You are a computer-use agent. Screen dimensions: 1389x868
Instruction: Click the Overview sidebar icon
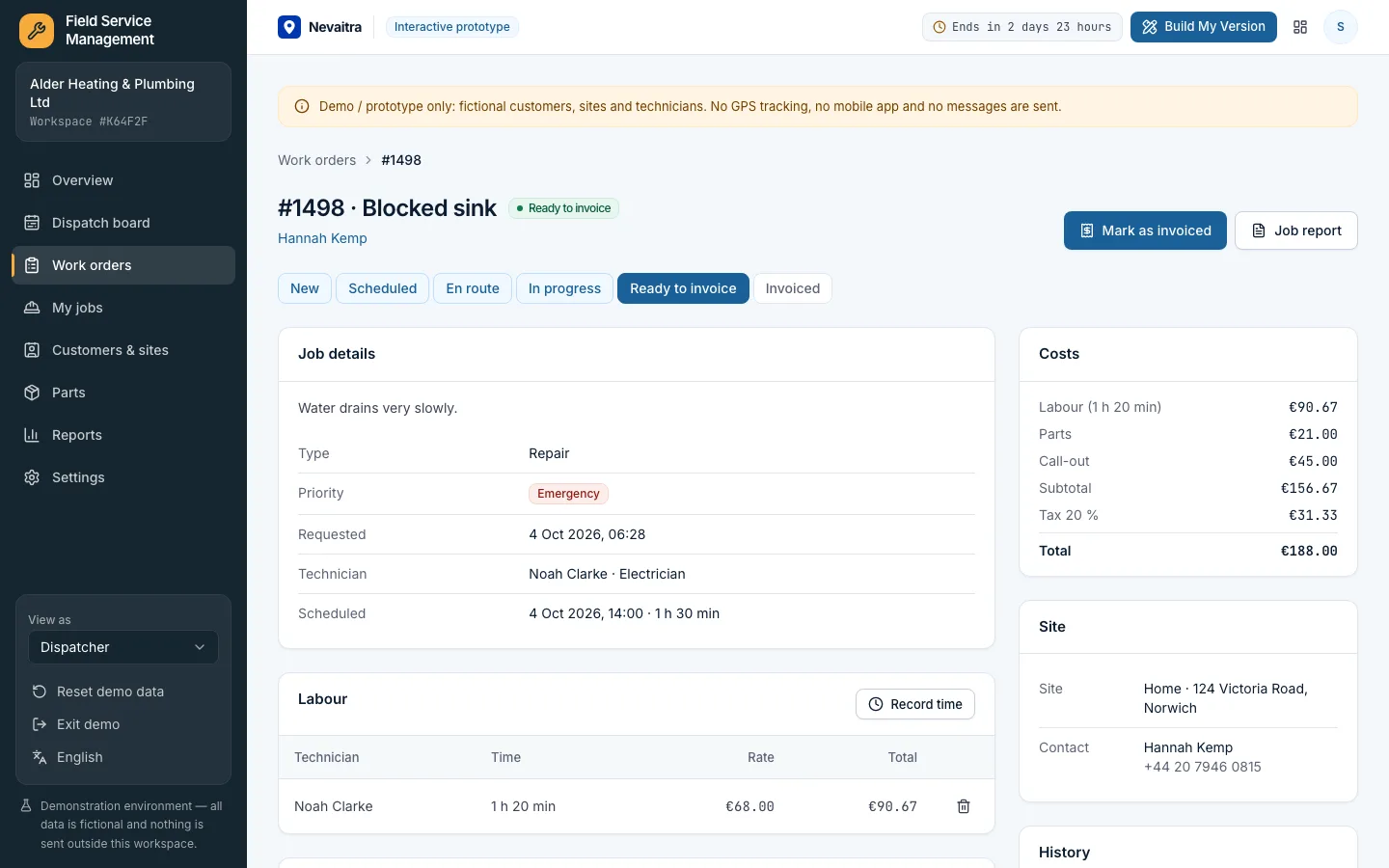click(32, 180)
